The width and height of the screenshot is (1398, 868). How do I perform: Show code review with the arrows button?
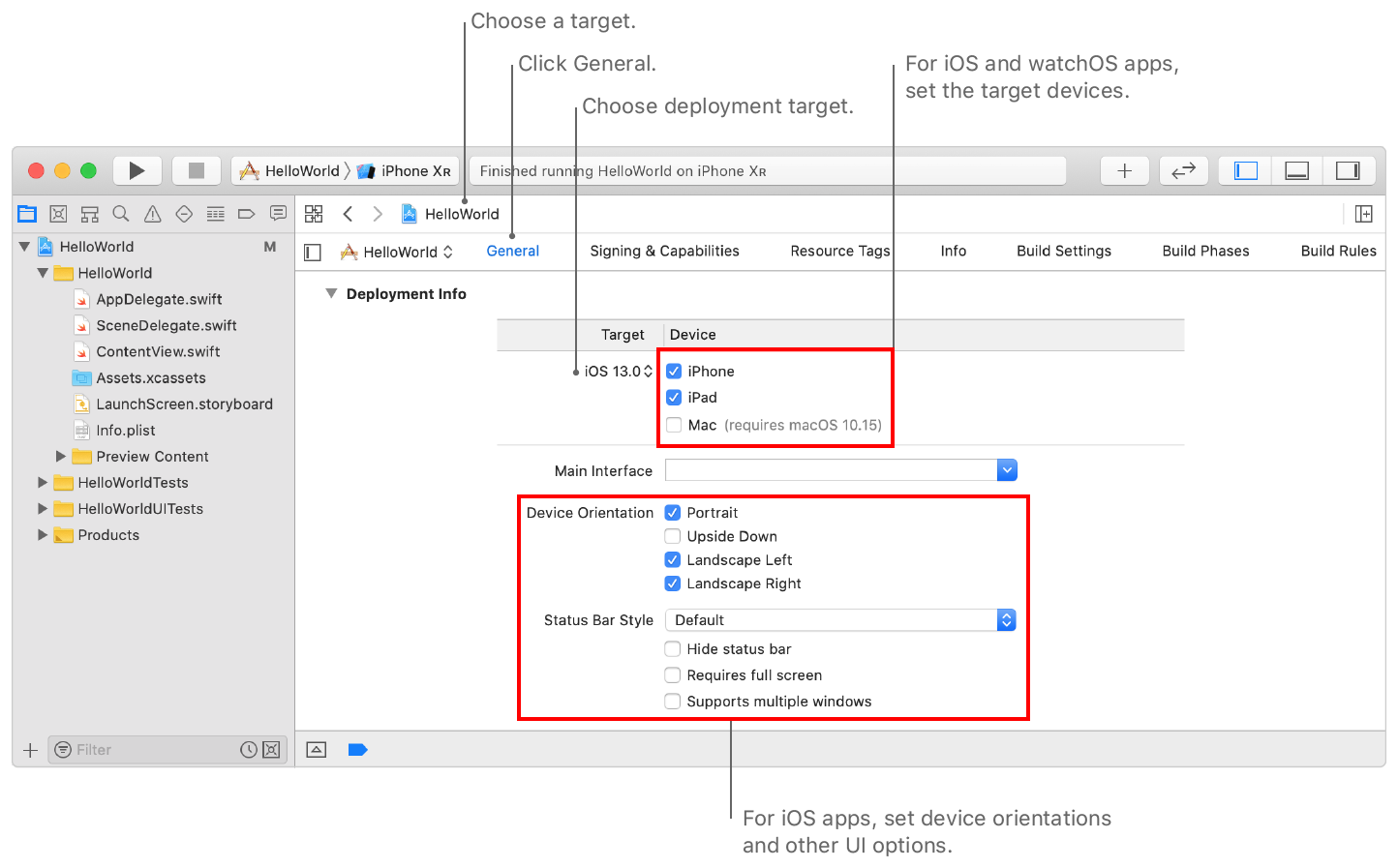1183,170
